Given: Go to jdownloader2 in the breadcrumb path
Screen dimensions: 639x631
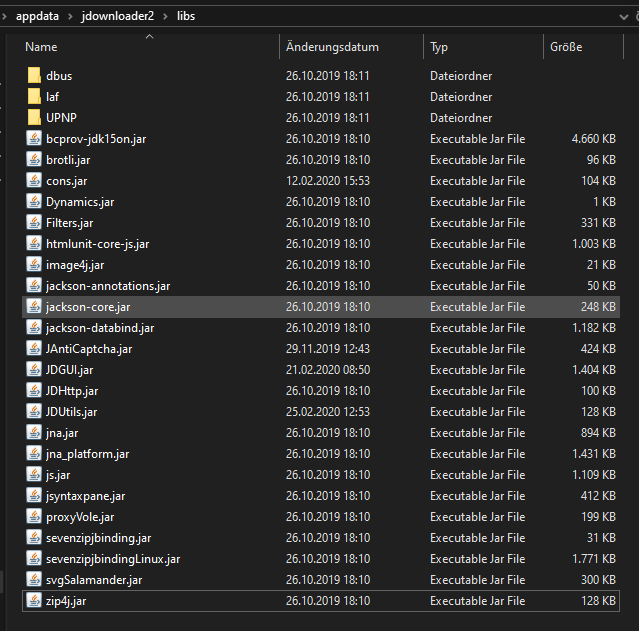Looking at the screenshot, I should point(117,16).
